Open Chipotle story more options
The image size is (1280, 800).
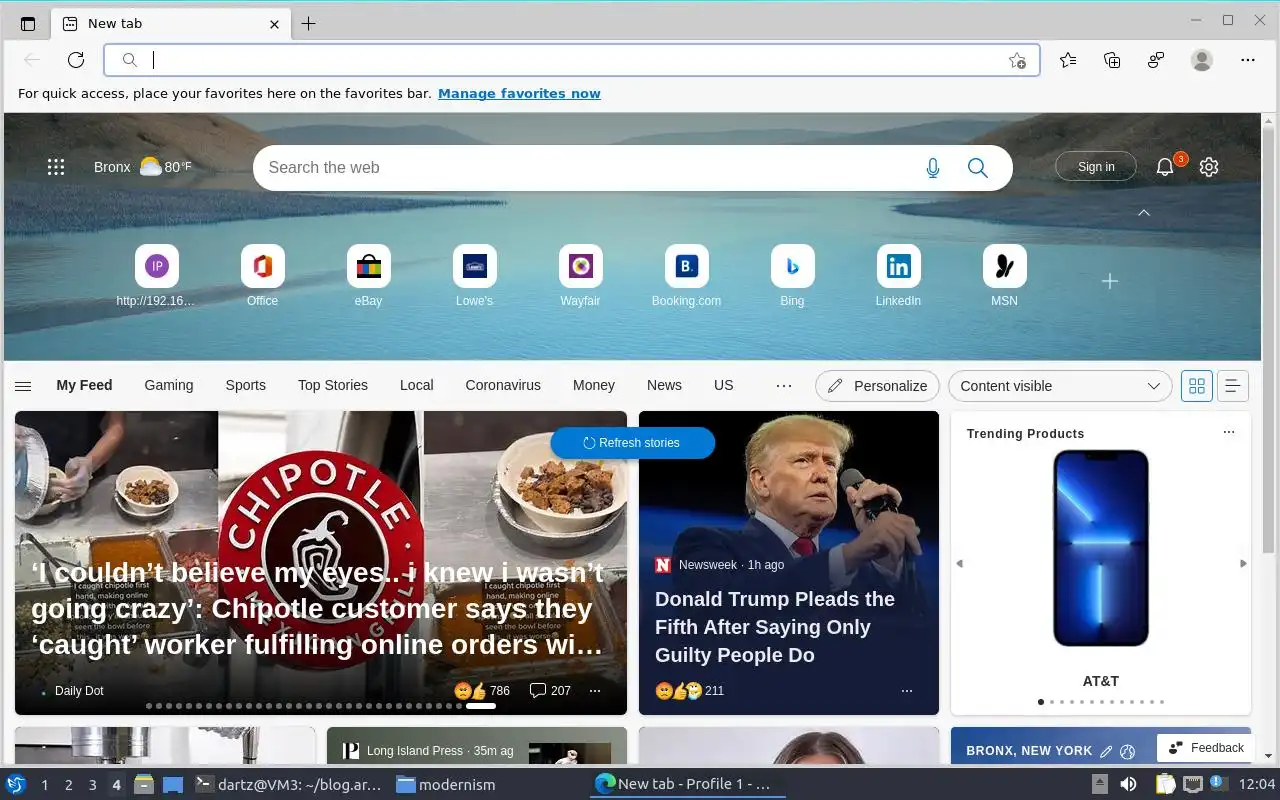[x=595, y=691]
